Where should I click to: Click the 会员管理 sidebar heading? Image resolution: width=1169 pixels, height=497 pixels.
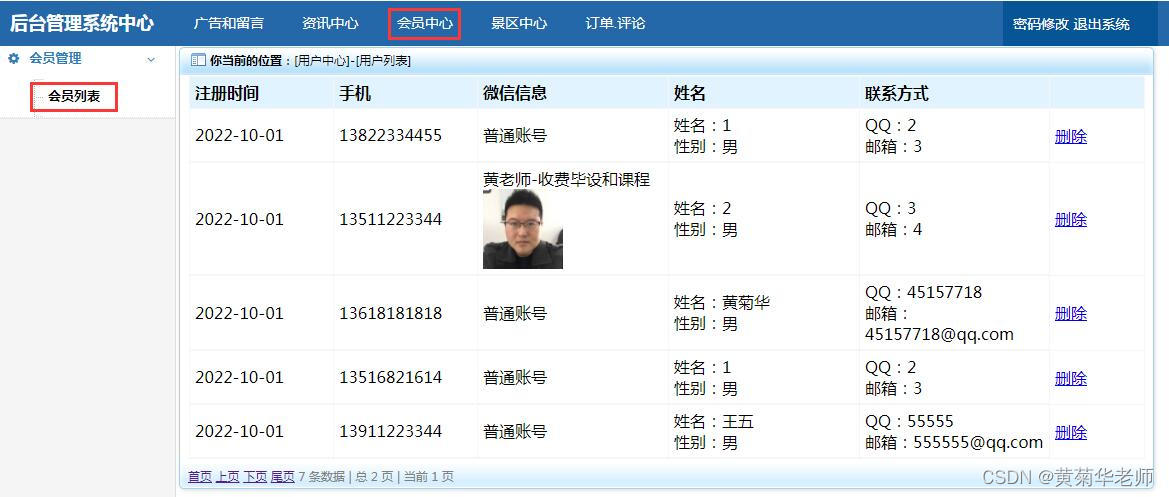55,59
